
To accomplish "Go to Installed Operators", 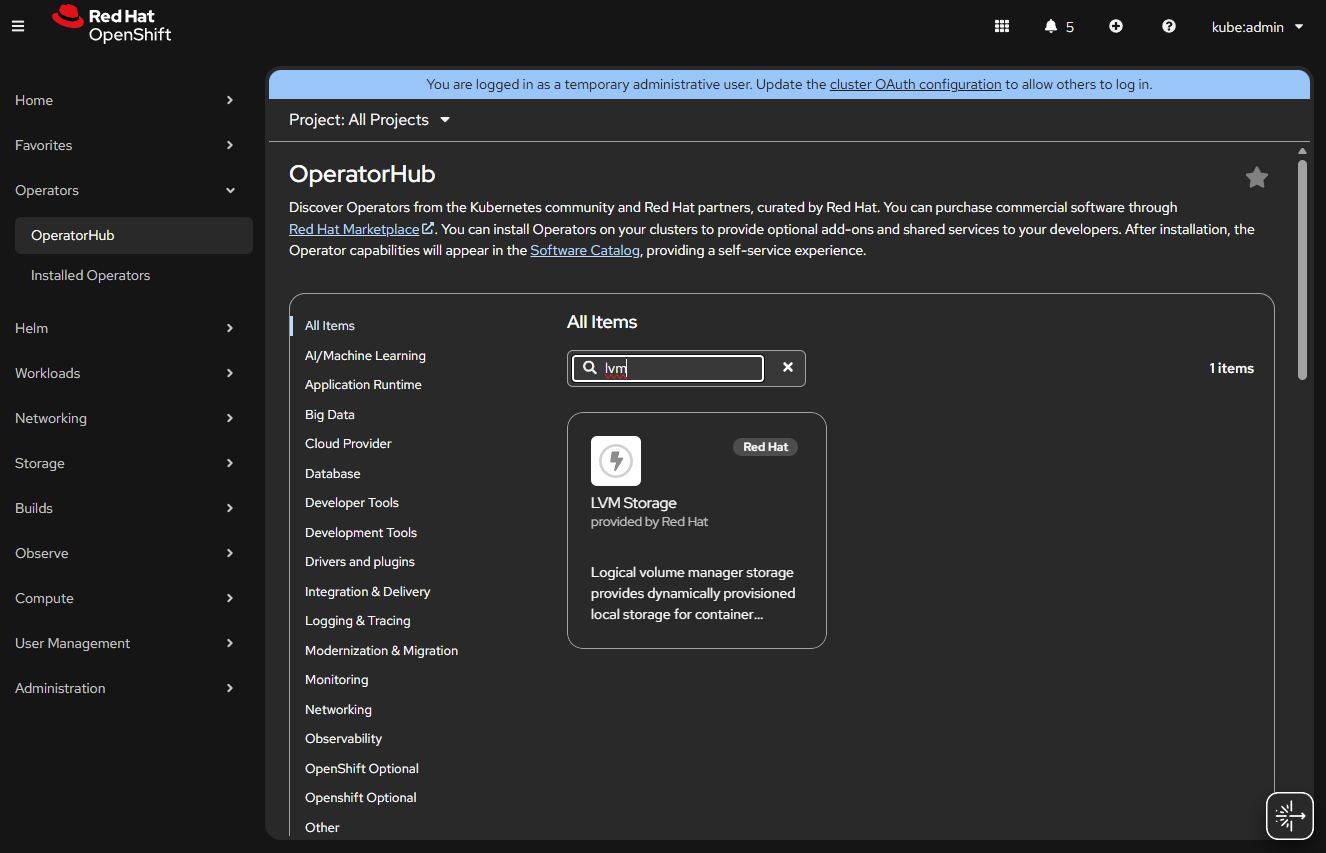I will click(90, 275).
